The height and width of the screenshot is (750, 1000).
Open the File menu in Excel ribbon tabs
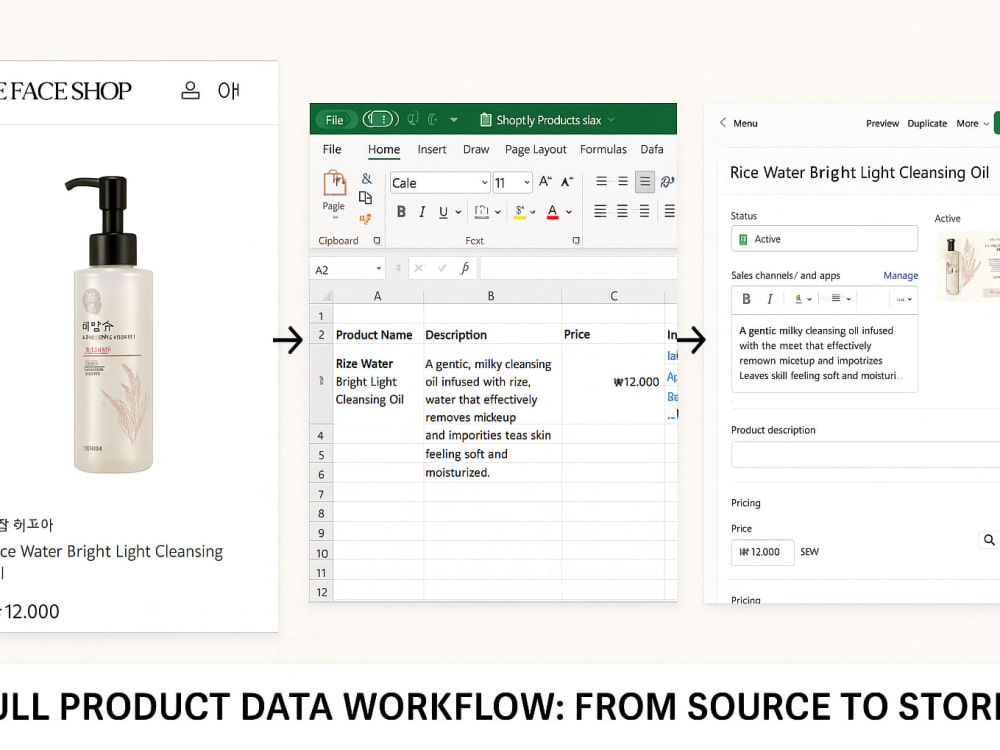pos(332,149)
